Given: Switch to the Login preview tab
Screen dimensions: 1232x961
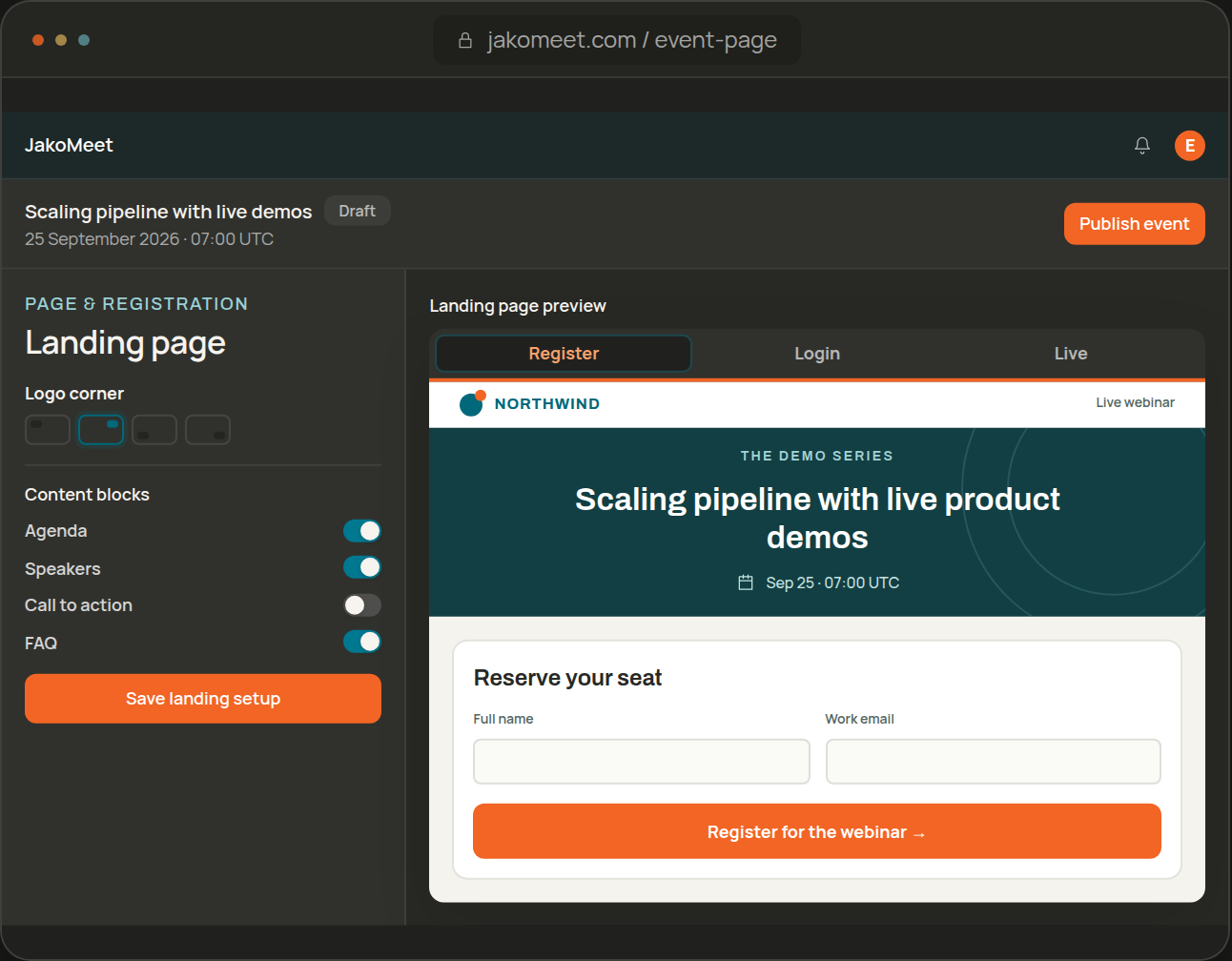Looking at the screenshot, I should 817,354.
